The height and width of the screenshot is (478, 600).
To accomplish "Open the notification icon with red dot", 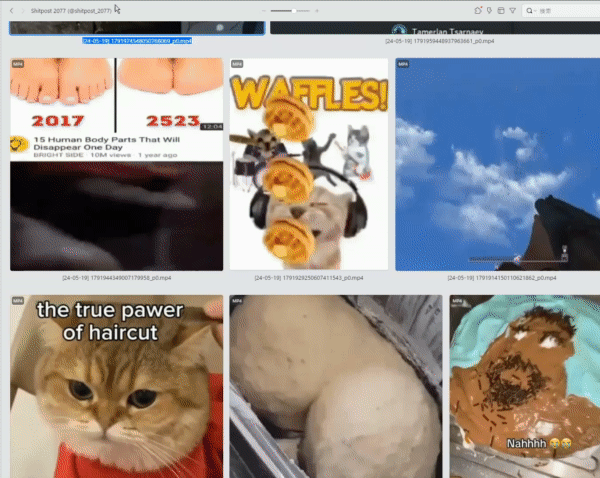I will pyautogui.click(x=478, y=11).
